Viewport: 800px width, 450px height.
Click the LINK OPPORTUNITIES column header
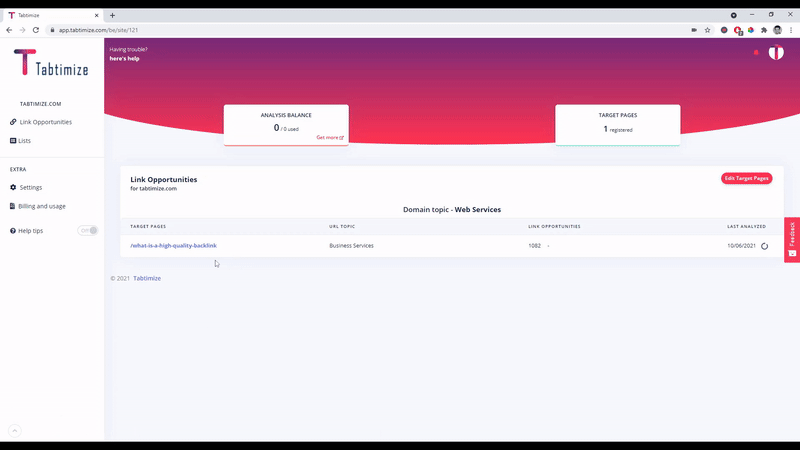coord(554,226)
